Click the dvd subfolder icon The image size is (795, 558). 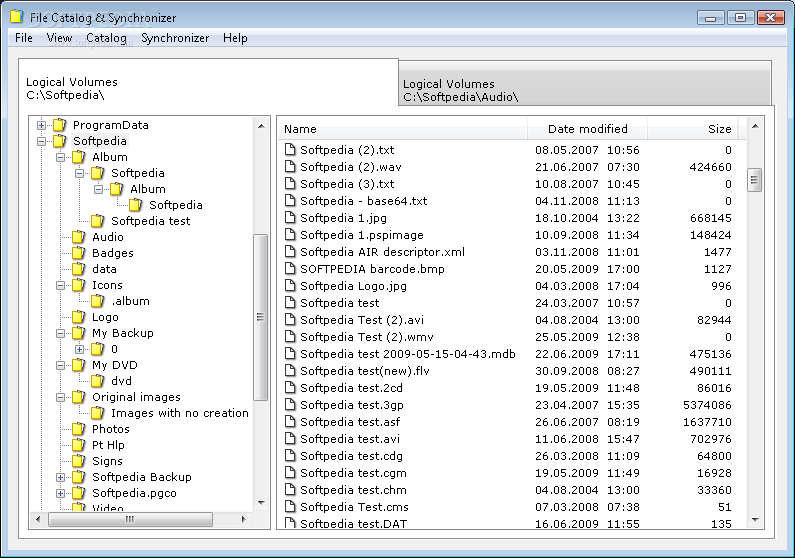coord(98,381)
